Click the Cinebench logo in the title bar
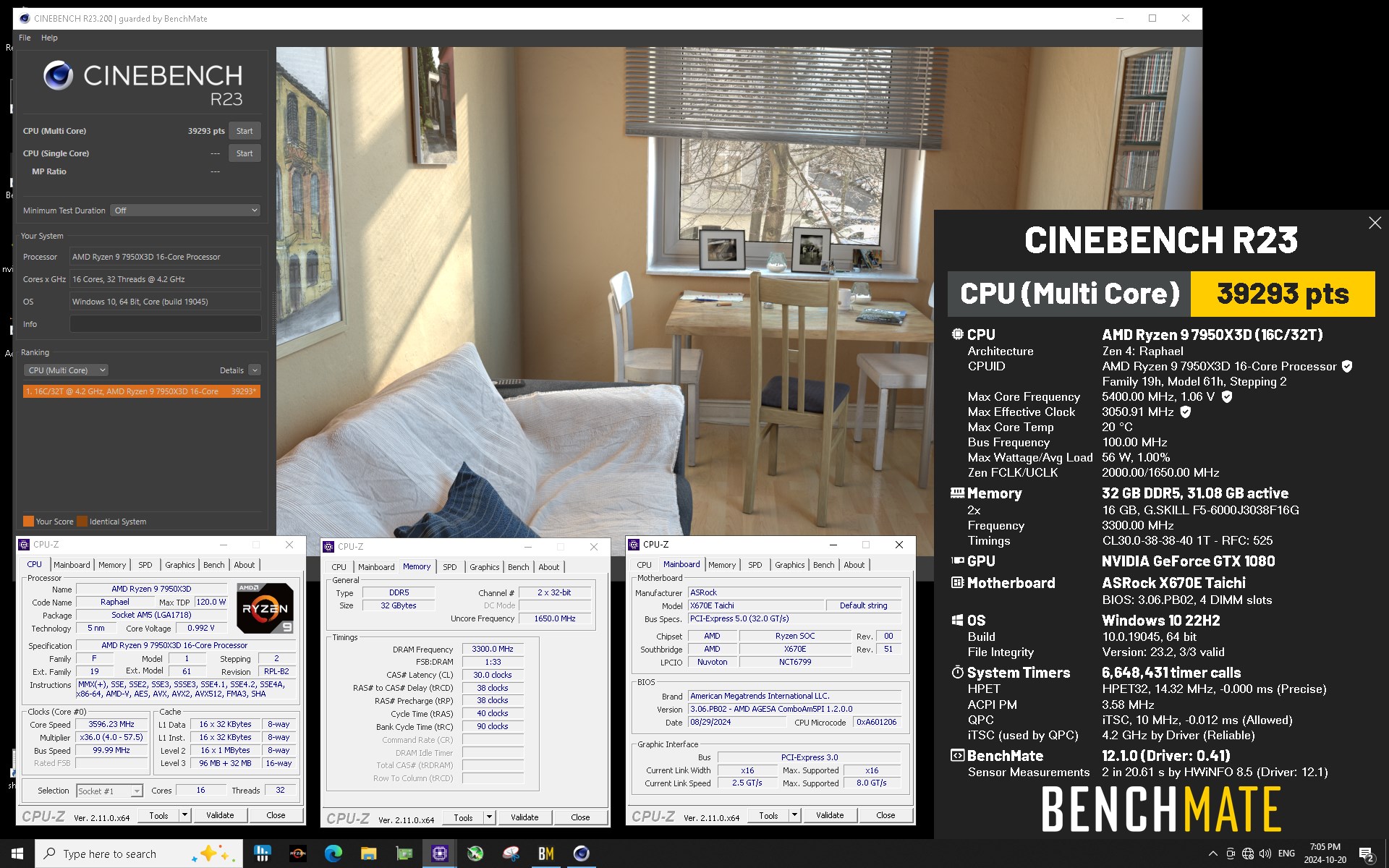 click(25, 18)
